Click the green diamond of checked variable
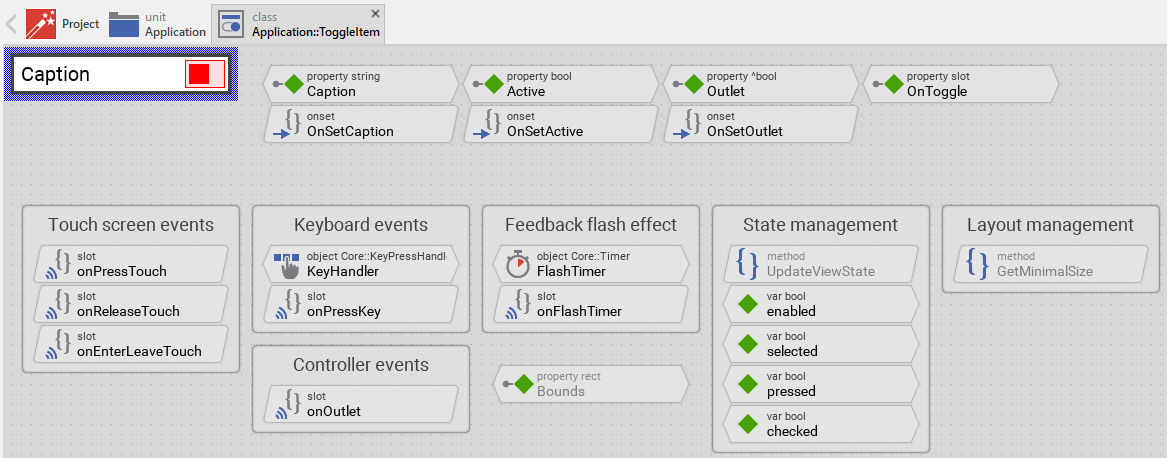1167x458 pixels. 747,425
